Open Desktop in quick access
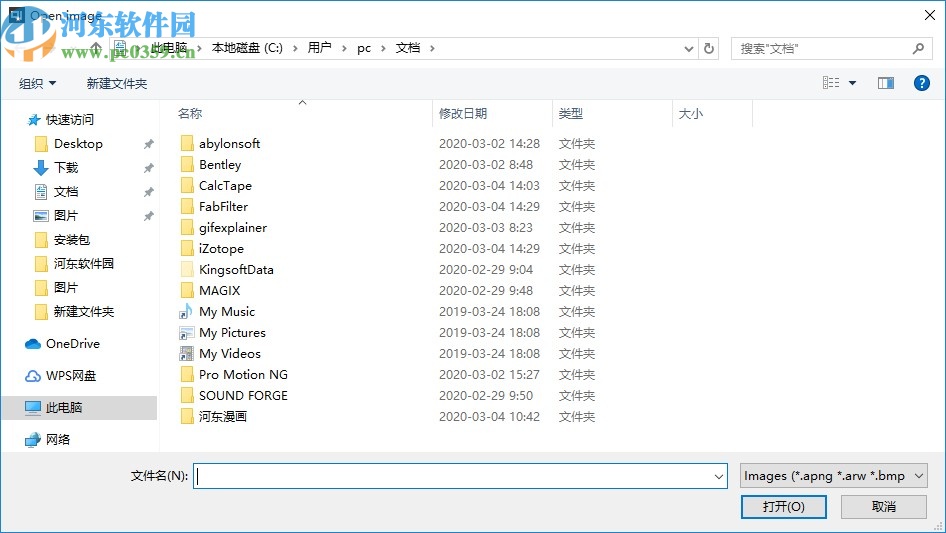946x533 pixels. [78, 144]
